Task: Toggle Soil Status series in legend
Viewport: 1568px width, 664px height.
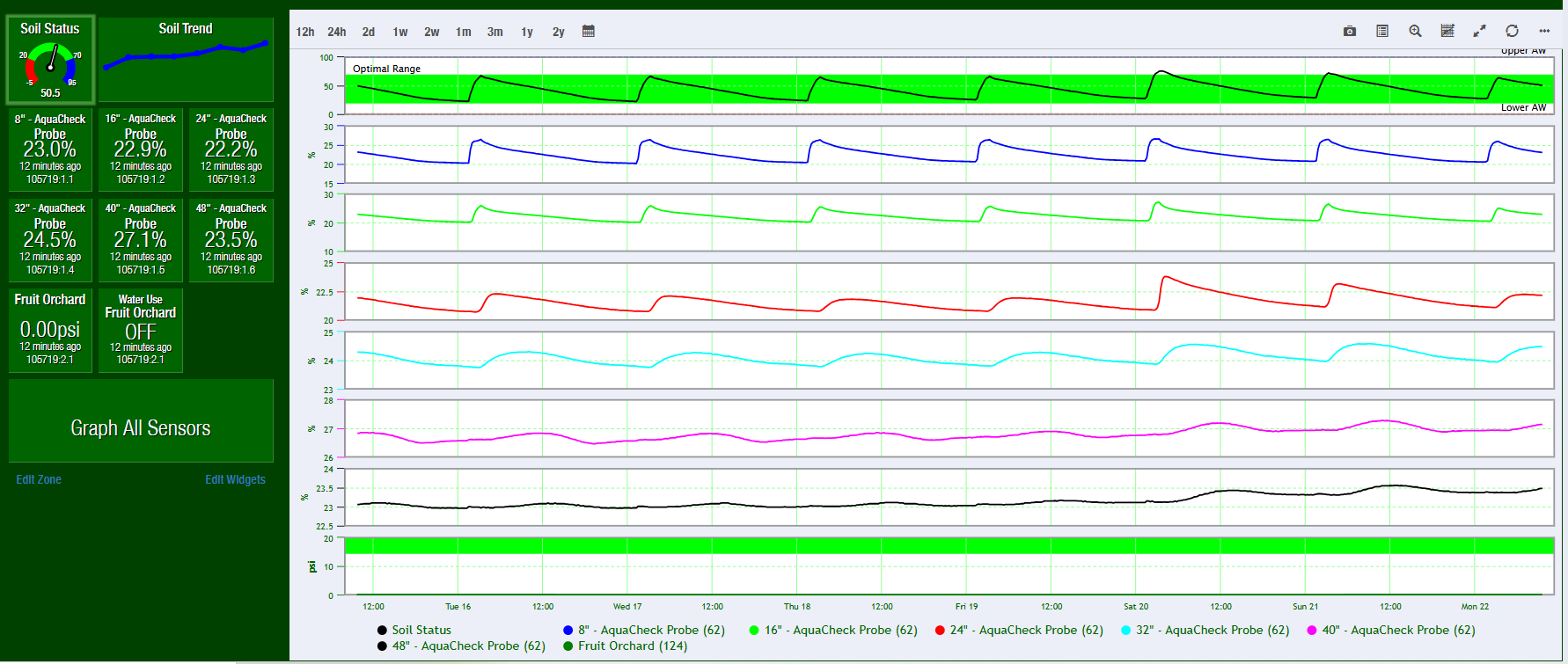Action: (x=414, y=630)
